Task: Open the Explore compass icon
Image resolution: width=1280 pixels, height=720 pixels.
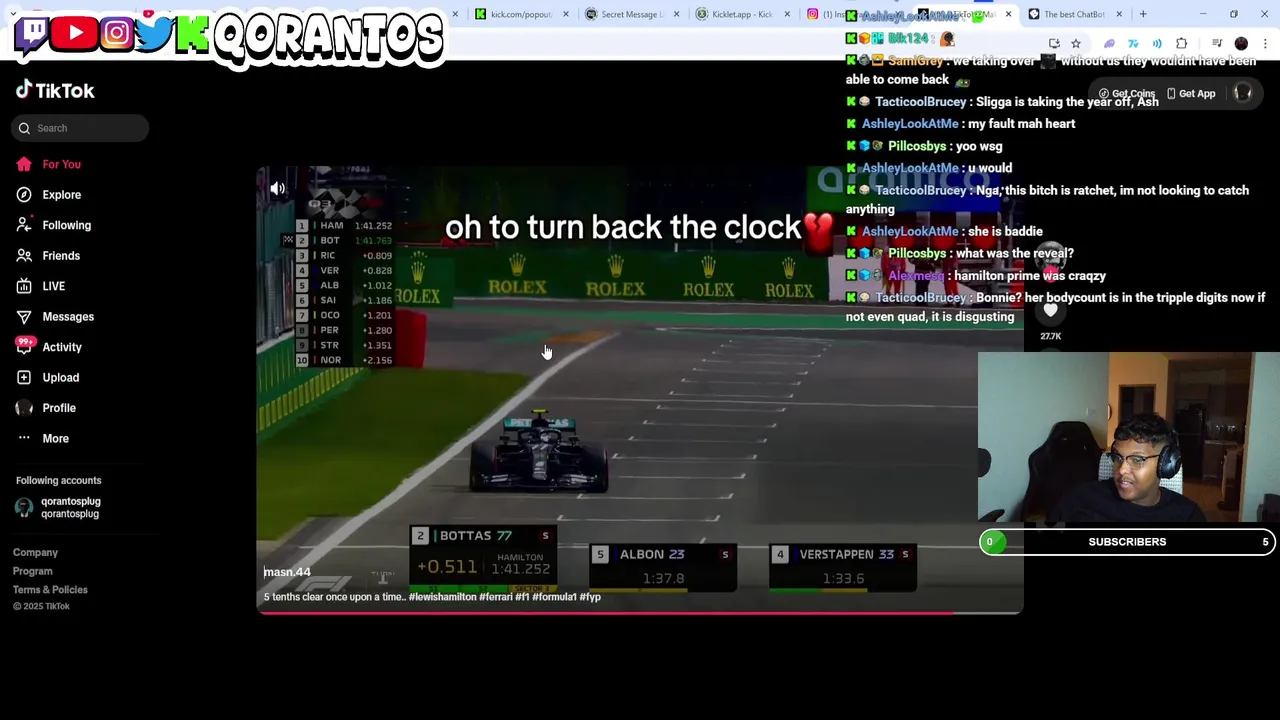Action: [24, 195]
